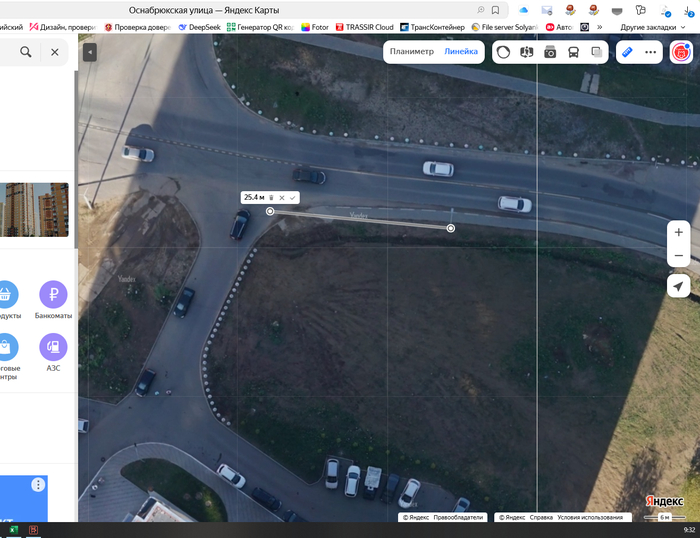Open street panoramas layer icon
700x538 pixels.
[x=528, y=52]
